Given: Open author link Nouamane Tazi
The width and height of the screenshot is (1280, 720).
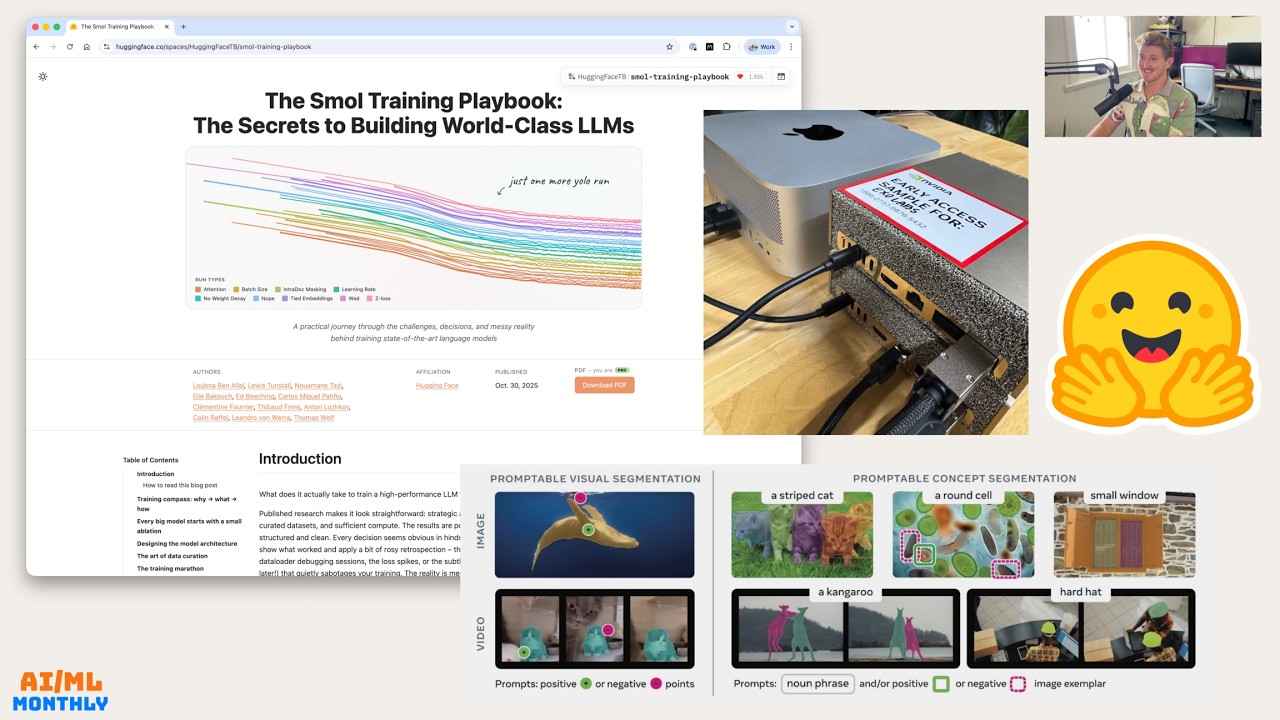Looking at the screenshot, I should click(317, 385).
